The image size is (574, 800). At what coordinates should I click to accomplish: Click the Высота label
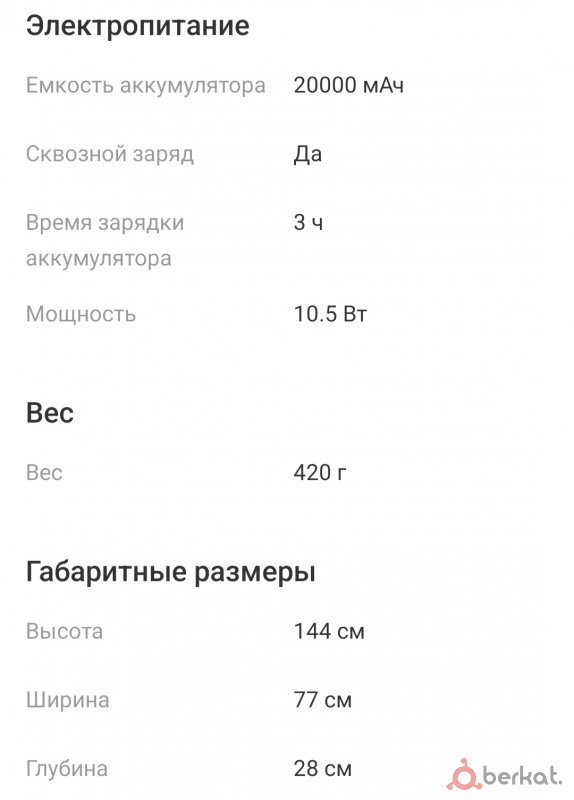(65, 632)
